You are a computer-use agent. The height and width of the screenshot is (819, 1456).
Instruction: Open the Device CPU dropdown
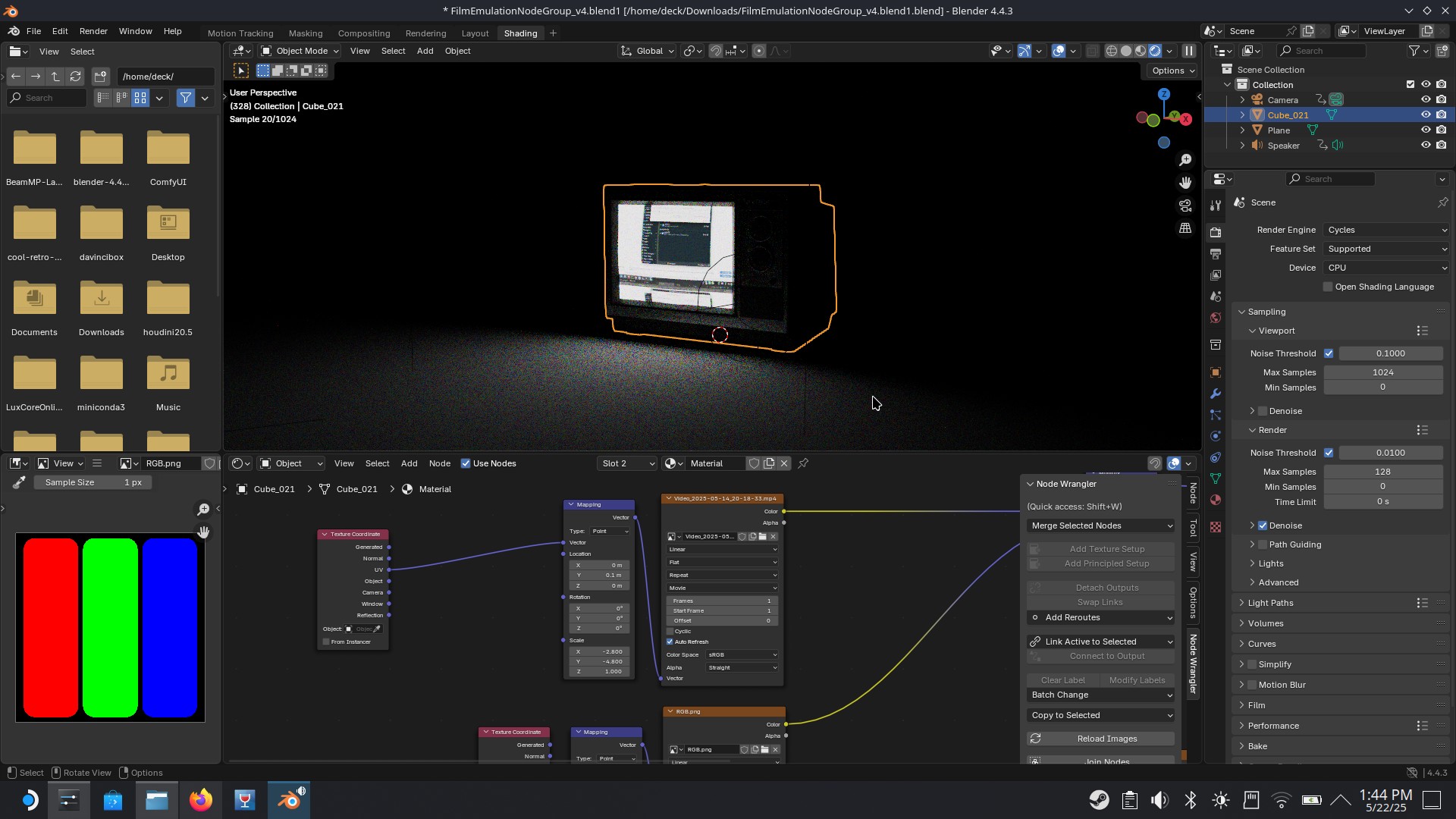click(x=1386, y=268)
